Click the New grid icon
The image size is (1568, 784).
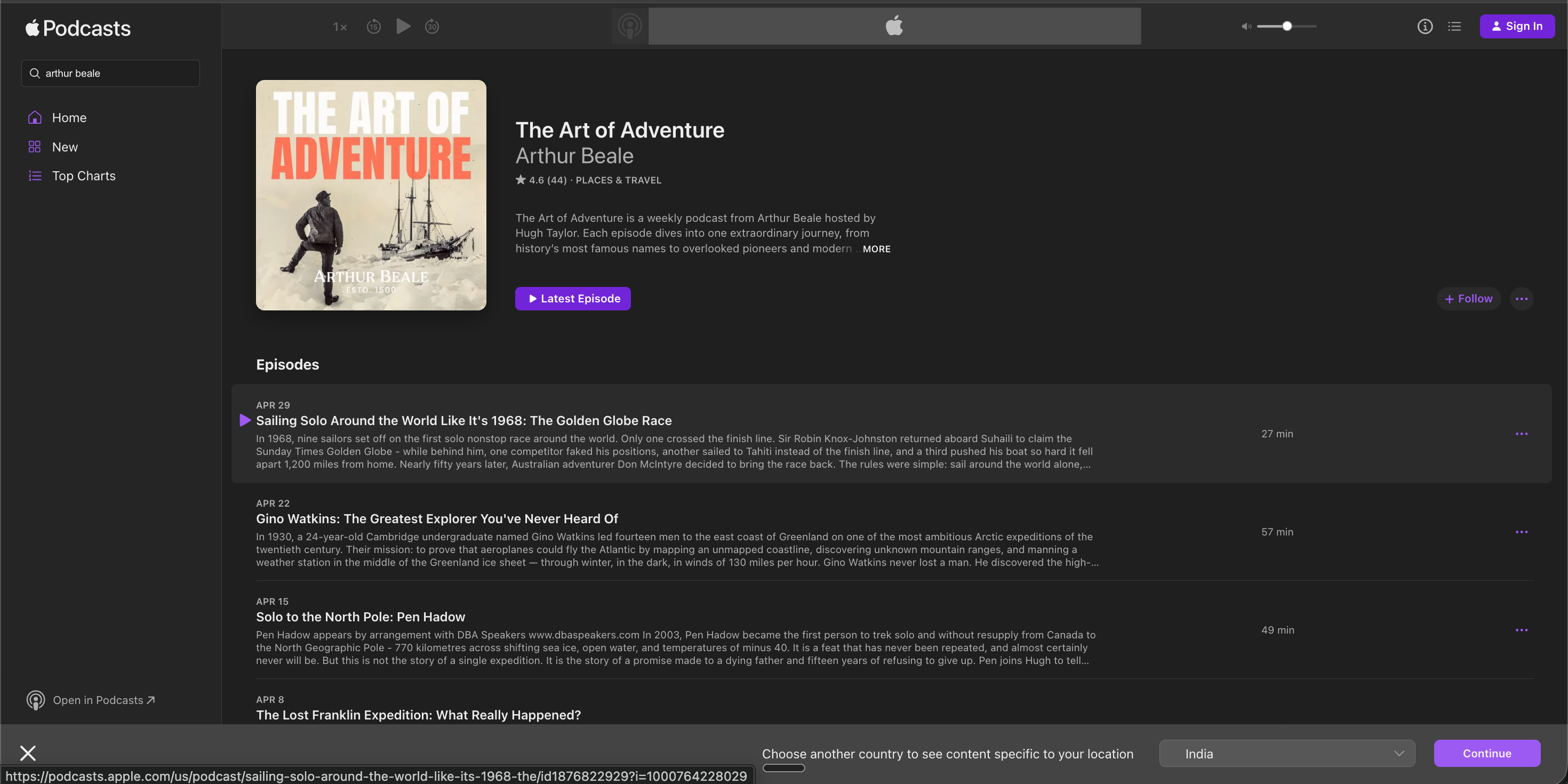35,147
